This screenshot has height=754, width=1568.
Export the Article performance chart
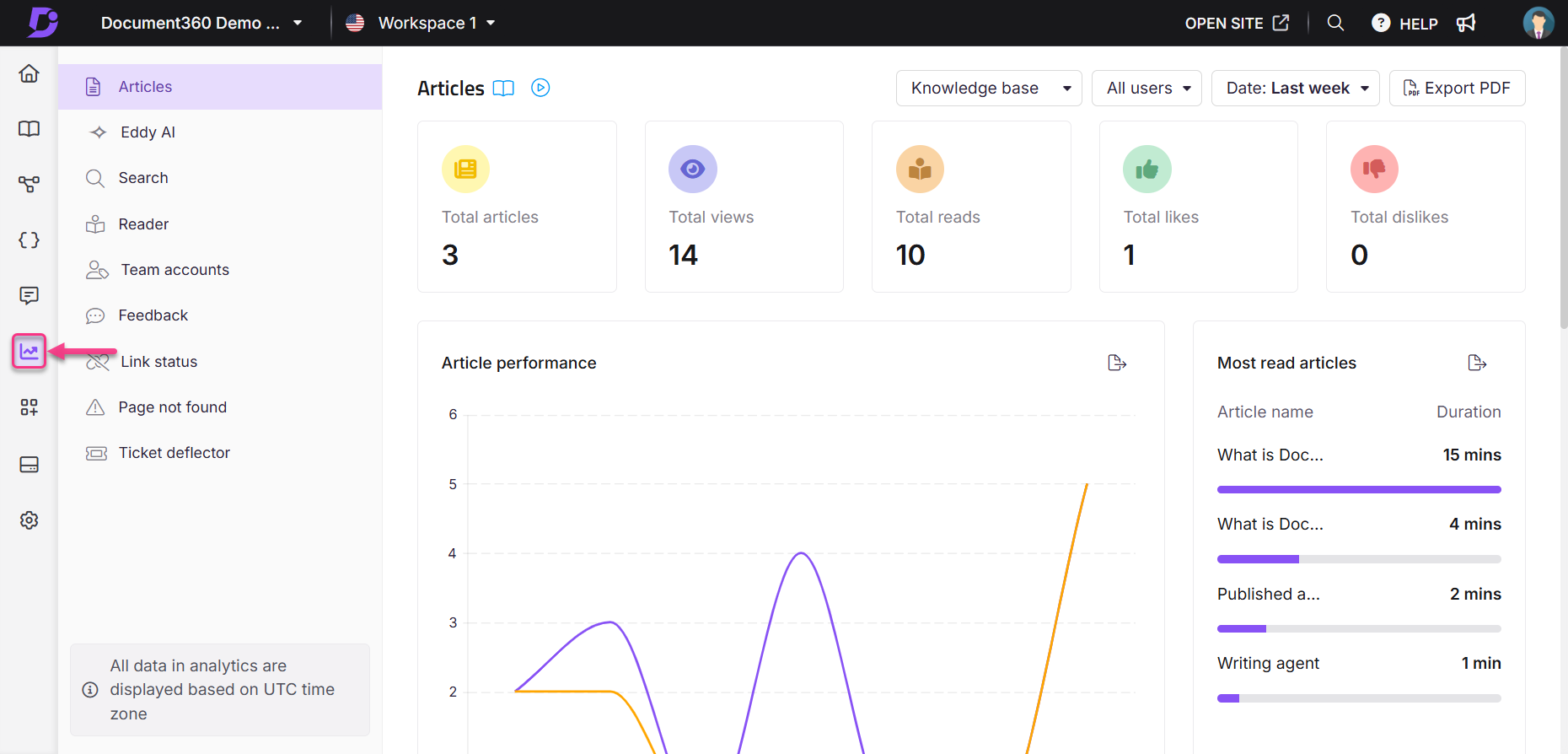[1117, 363]
